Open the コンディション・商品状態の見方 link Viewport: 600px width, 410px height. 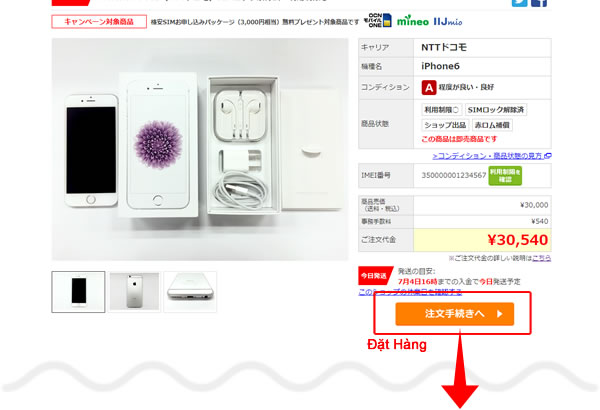point(492,156)
